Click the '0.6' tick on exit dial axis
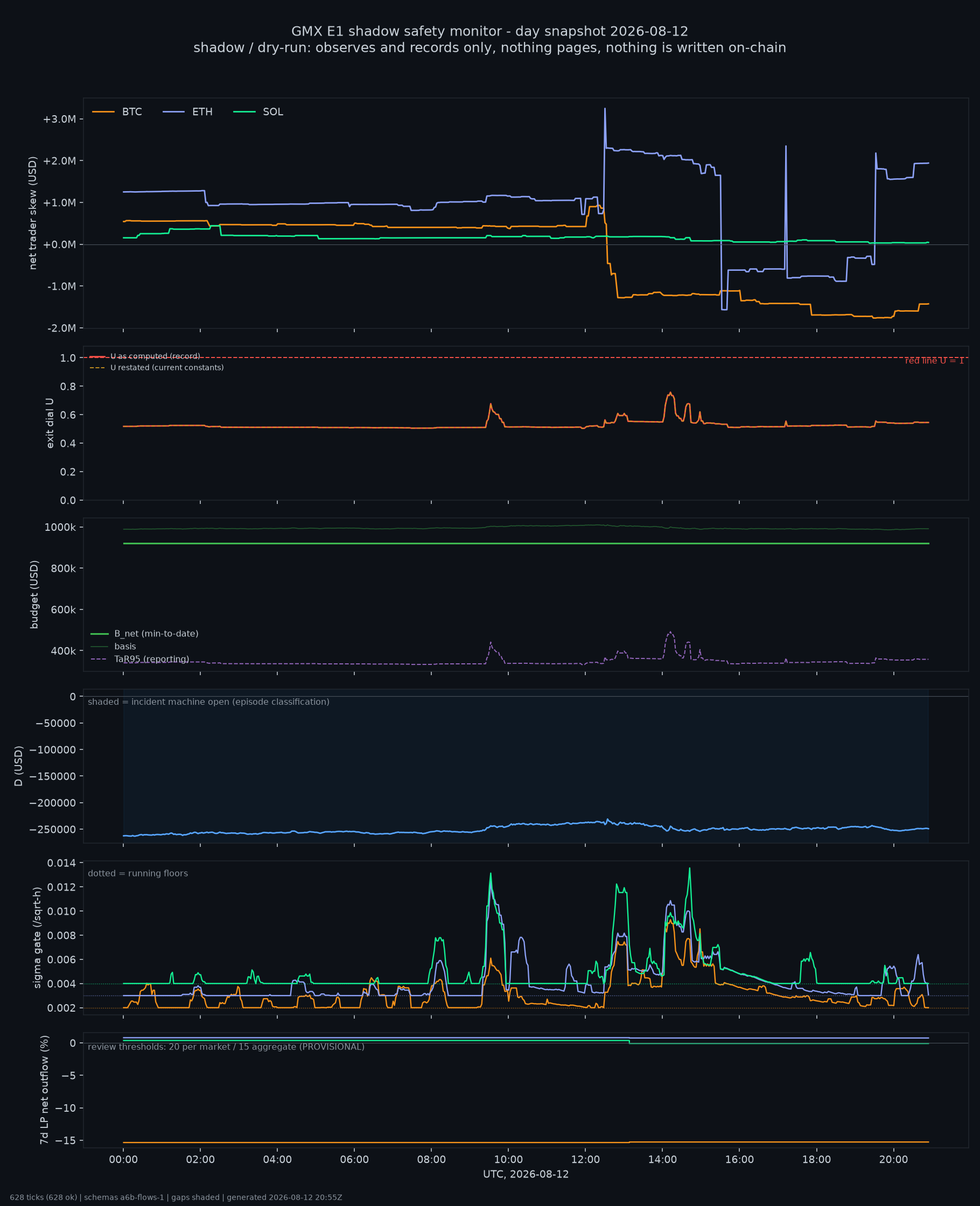Viewport: 980px width, 1206px height. tap(68, 415)
